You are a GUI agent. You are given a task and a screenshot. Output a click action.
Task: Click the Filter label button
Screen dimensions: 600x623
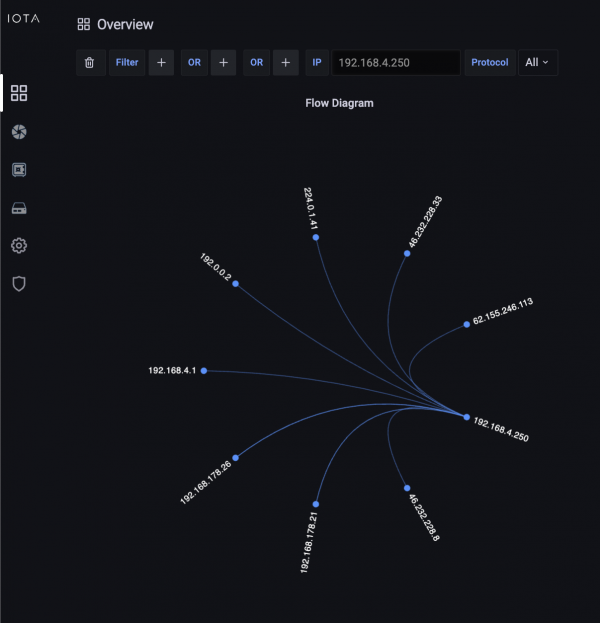(127, 62)
